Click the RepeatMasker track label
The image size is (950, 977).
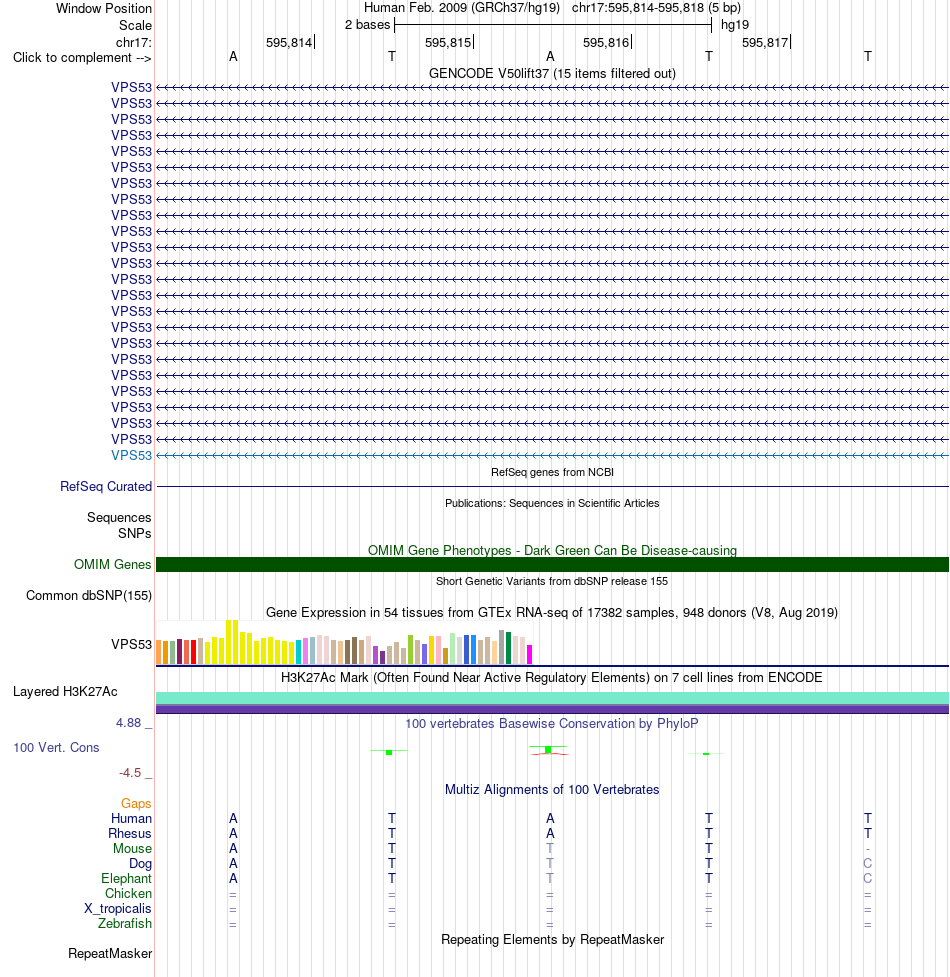click(x=110, y=954)
